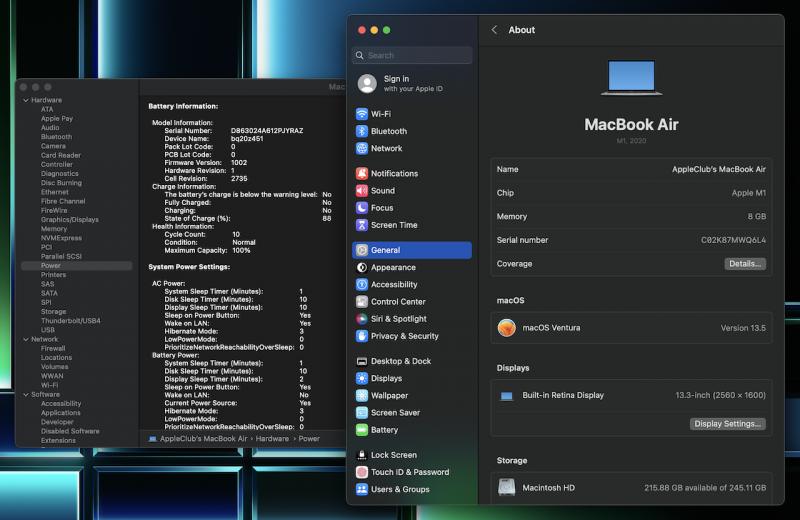The height and width of the screenshot is (520, 800).
Task: Click battery serial D863024A612PJYRAZ
Action: 267,131
